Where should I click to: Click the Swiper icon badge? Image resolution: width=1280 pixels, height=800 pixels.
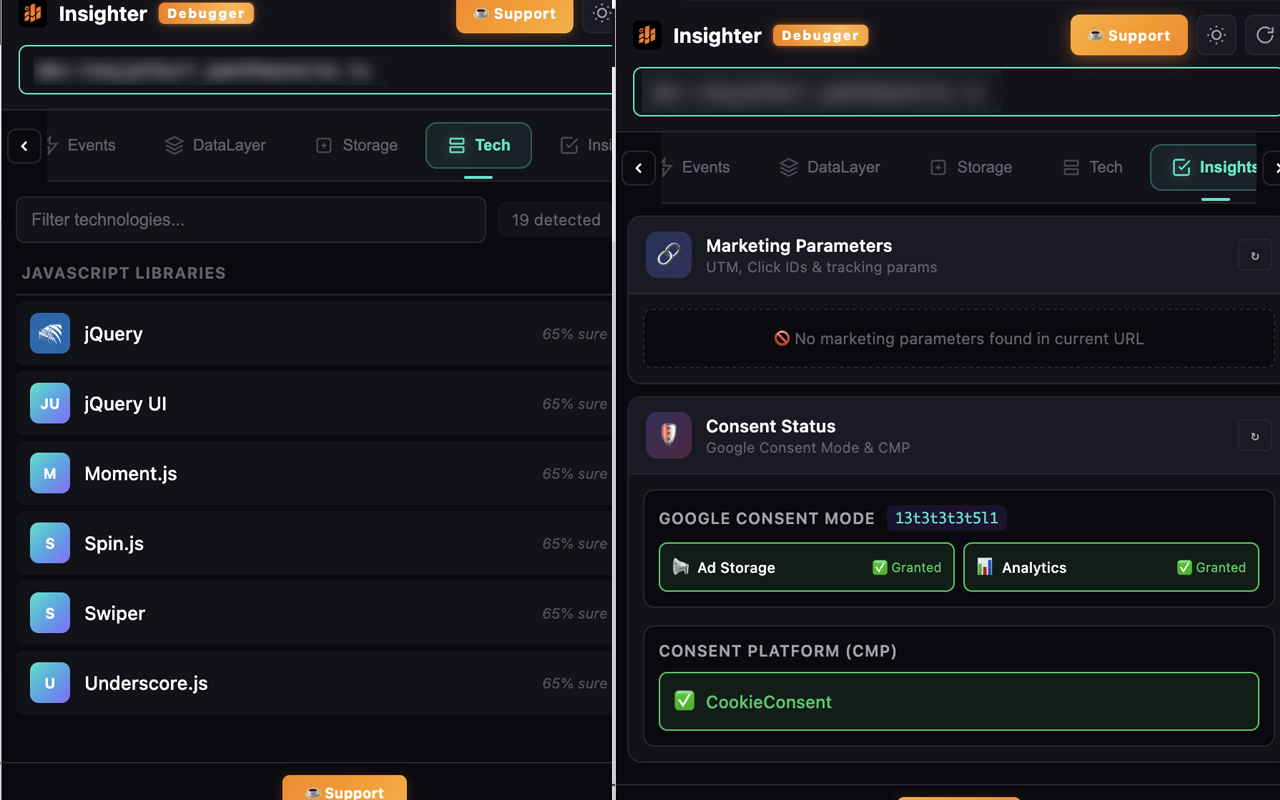(50, 613)
